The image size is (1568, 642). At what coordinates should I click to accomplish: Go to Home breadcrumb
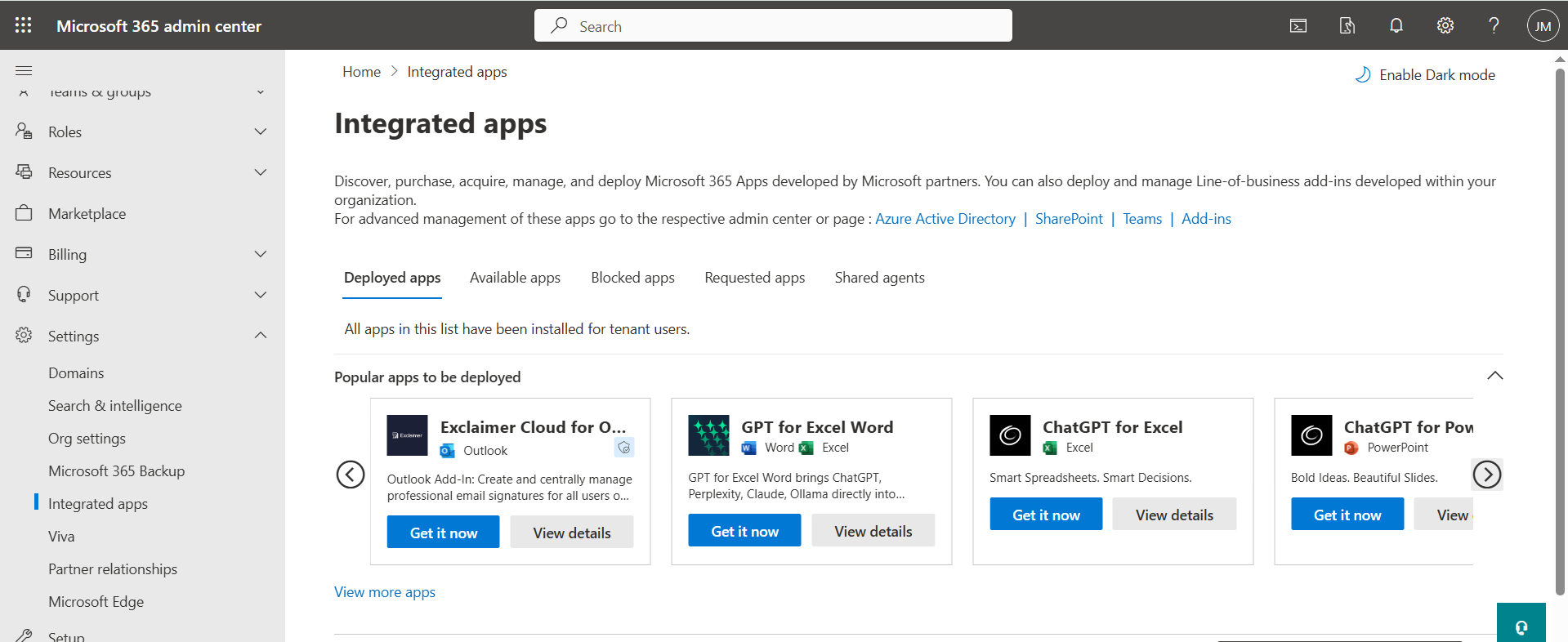(x=361, y=72)
